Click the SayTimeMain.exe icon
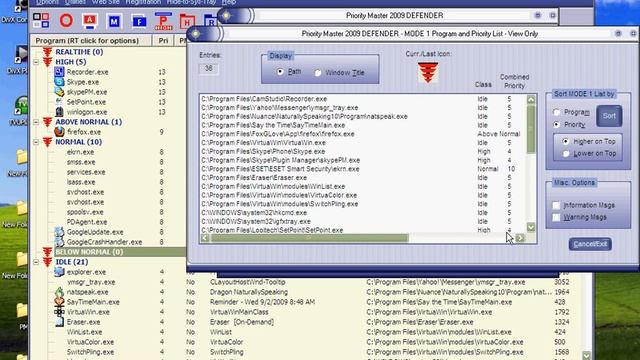Image resolution: width=640 pixels, height=360 pixels. click(x=59, y=302)
